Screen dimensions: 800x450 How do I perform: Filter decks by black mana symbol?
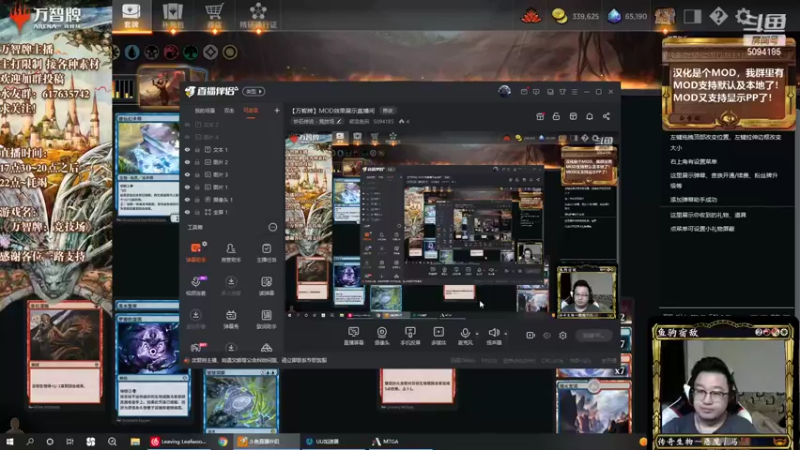tap(152, 52)
